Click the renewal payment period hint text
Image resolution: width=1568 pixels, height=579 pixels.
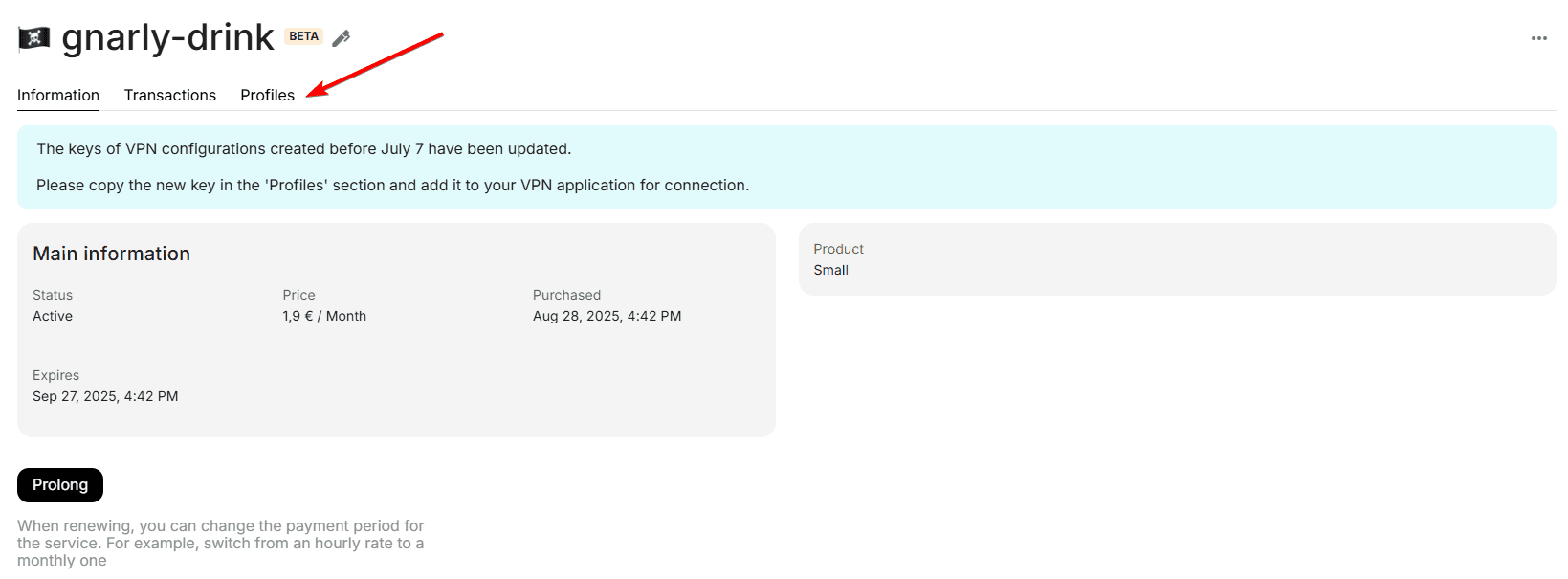pyautogui.click(x=220, y=543)
